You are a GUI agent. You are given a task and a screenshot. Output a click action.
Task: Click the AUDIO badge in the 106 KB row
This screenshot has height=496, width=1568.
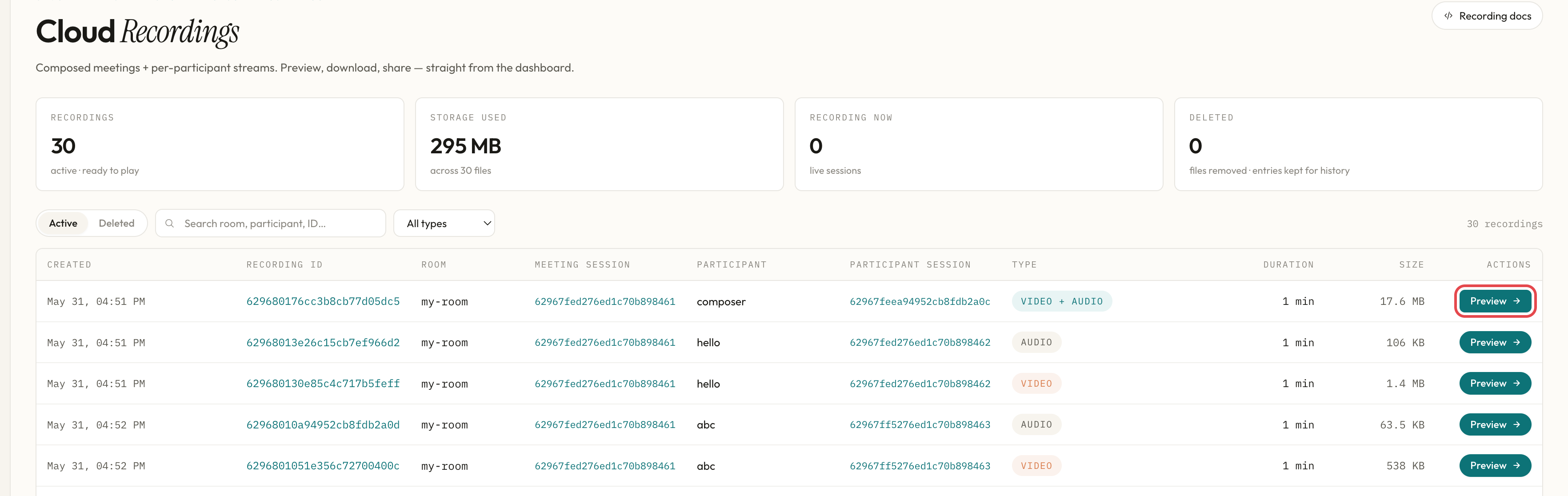(1036, 343)
